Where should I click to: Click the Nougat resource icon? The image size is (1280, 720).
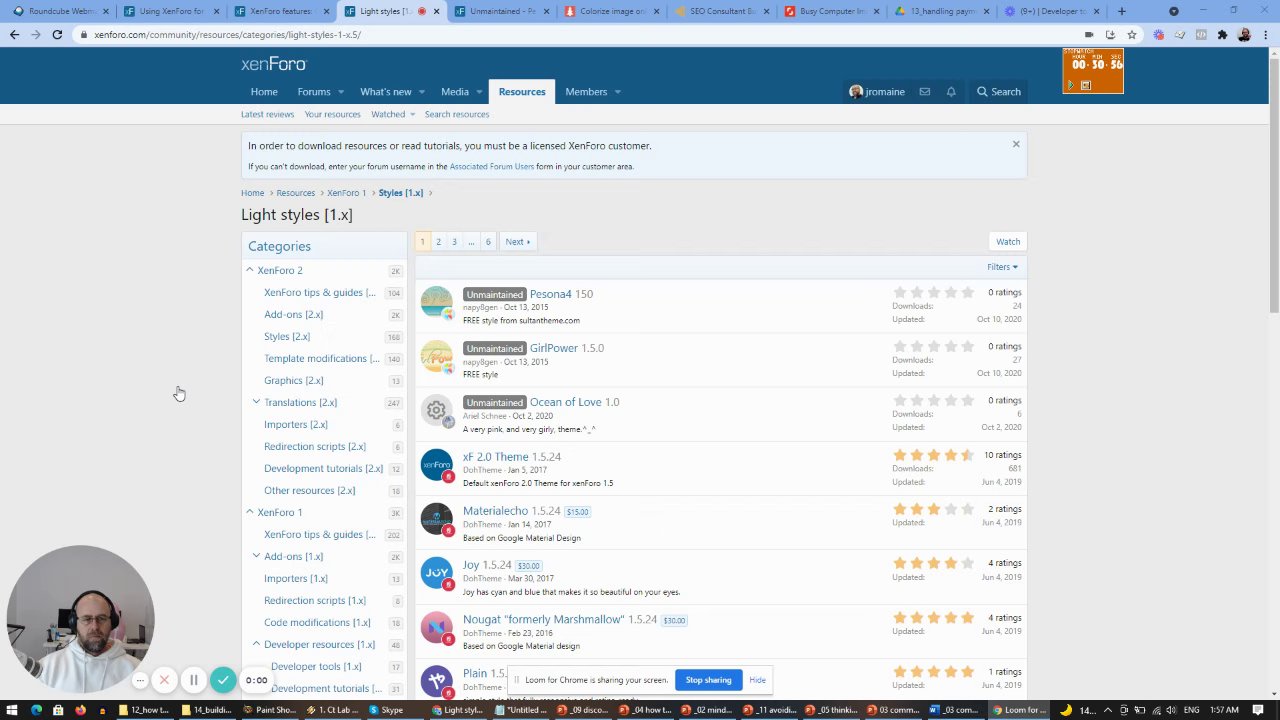[x=436, y=627]
